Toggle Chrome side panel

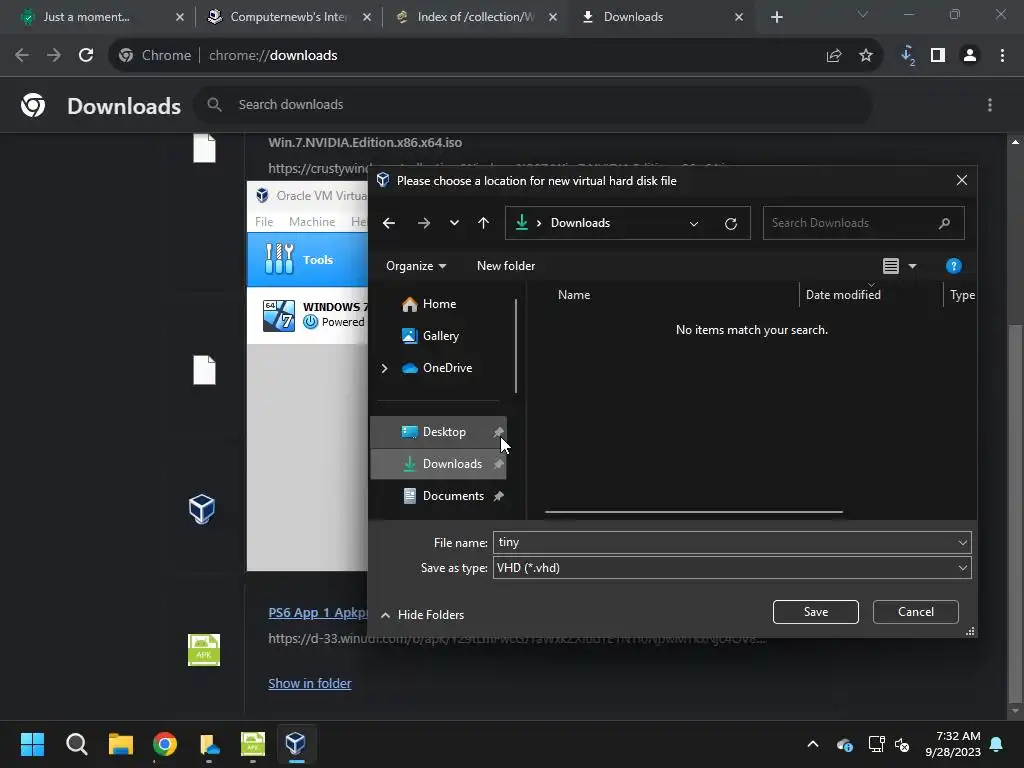coord(938,56)
